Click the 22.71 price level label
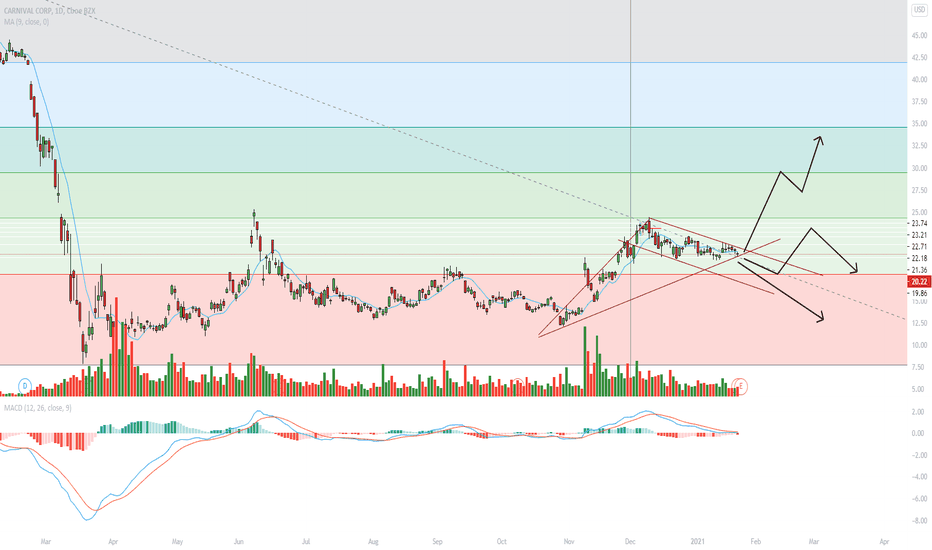This screenshot has height=550, width=932. (919, 247)
